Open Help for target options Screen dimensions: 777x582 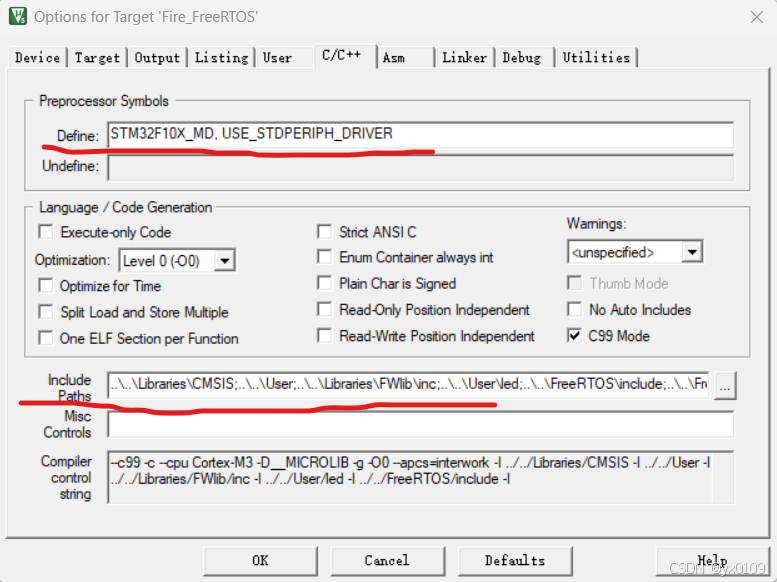pyautogui.click(x=712, y=561)
